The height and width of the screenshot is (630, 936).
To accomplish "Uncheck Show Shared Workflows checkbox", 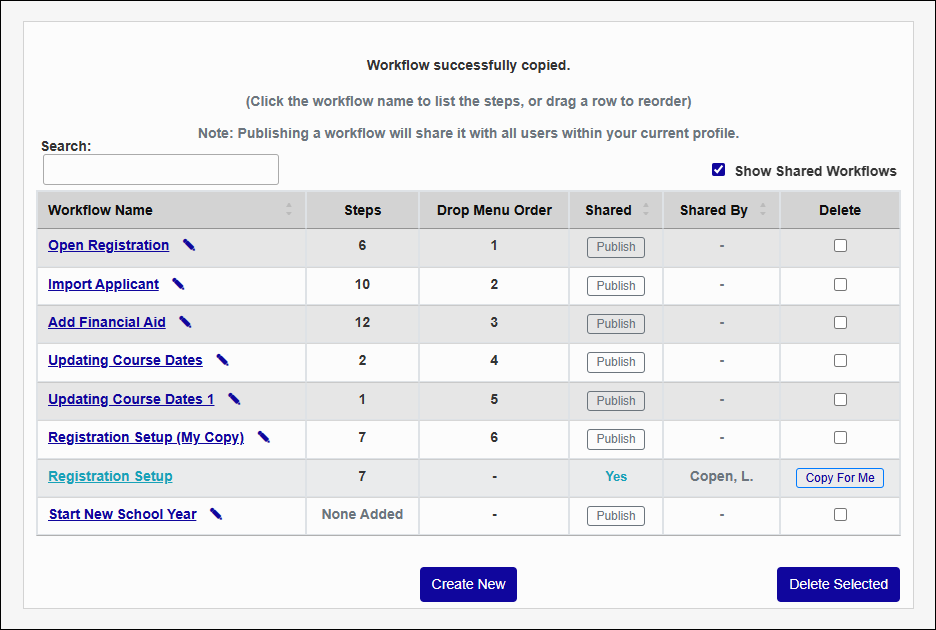I will 719,170.
